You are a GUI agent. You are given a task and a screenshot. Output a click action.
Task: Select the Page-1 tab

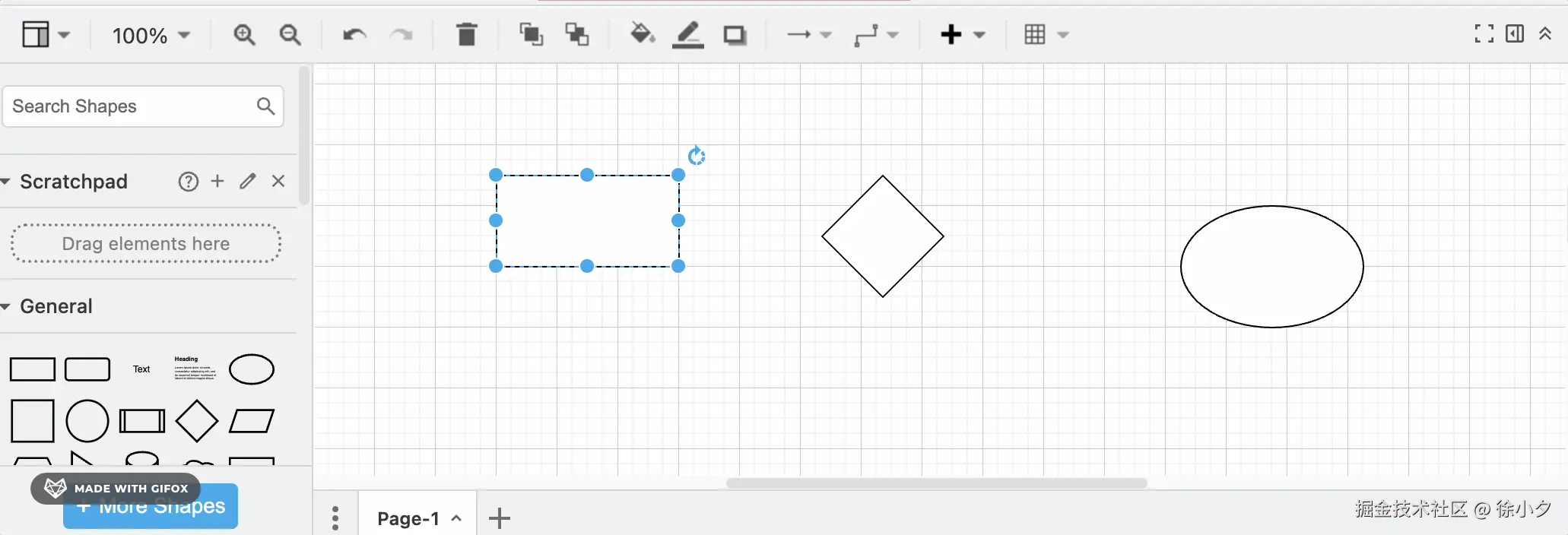(418, 518)
